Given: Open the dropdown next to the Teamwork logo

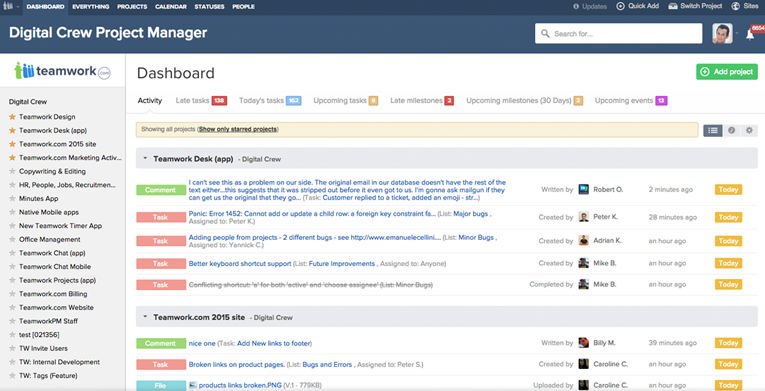Looking at the screenshot, I should tap(18, 7).
